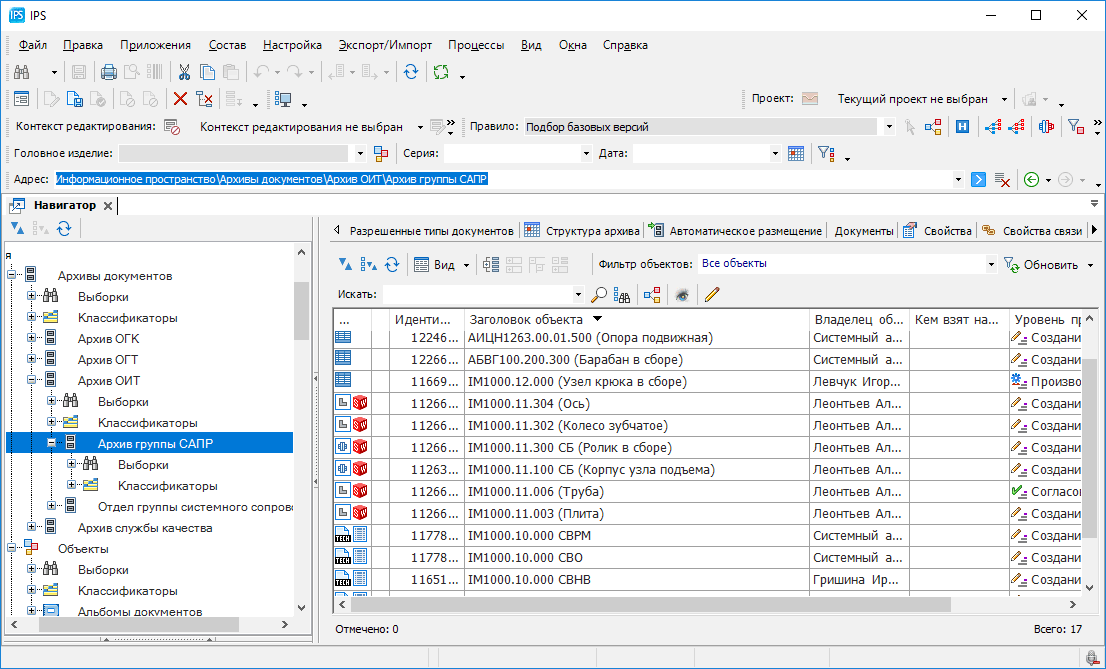This screenshot has width=1106, height=669.
Task: Click the binoculars search icon in the top toolbar
Action: (22, 72)
